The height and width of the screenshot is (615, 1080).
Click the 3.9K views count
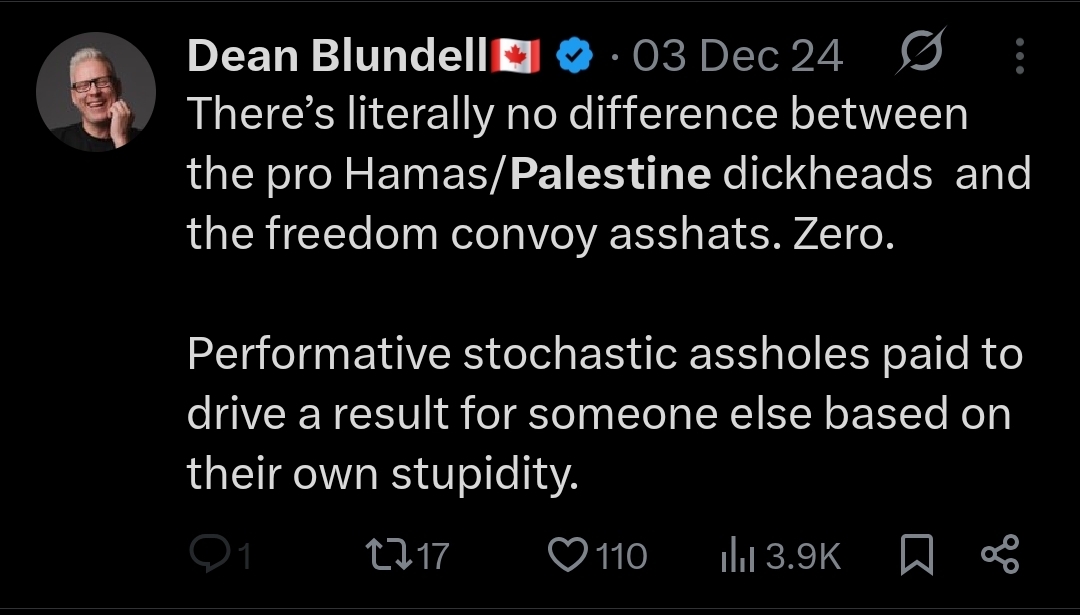(803, 556)
